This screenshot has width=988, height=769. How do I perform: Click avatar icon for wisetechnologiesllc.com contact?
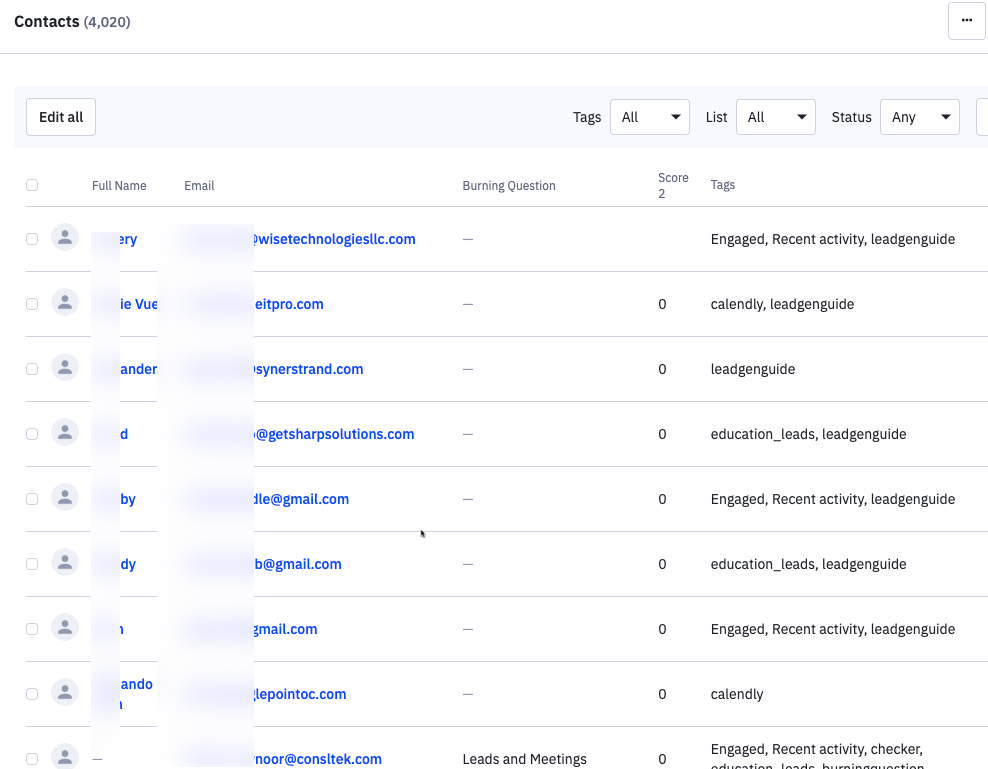65,238
